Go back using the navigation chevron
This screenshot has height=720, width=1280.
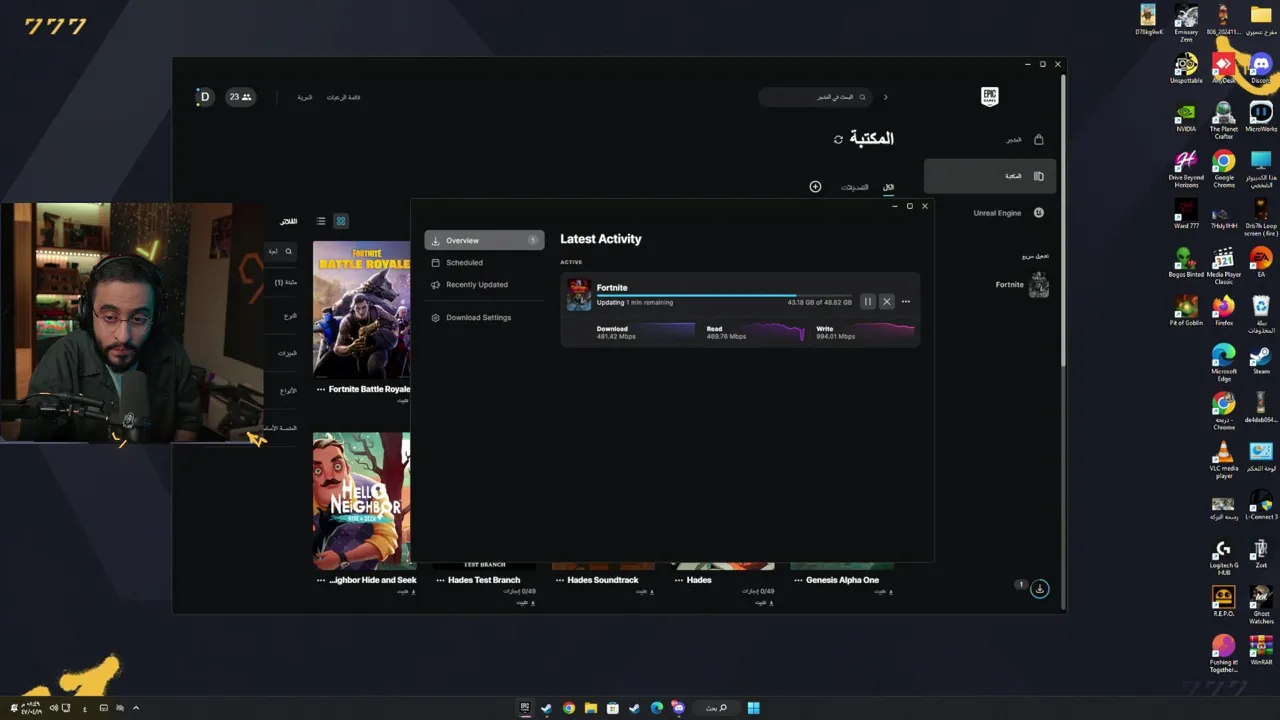(x=885, y=97)
